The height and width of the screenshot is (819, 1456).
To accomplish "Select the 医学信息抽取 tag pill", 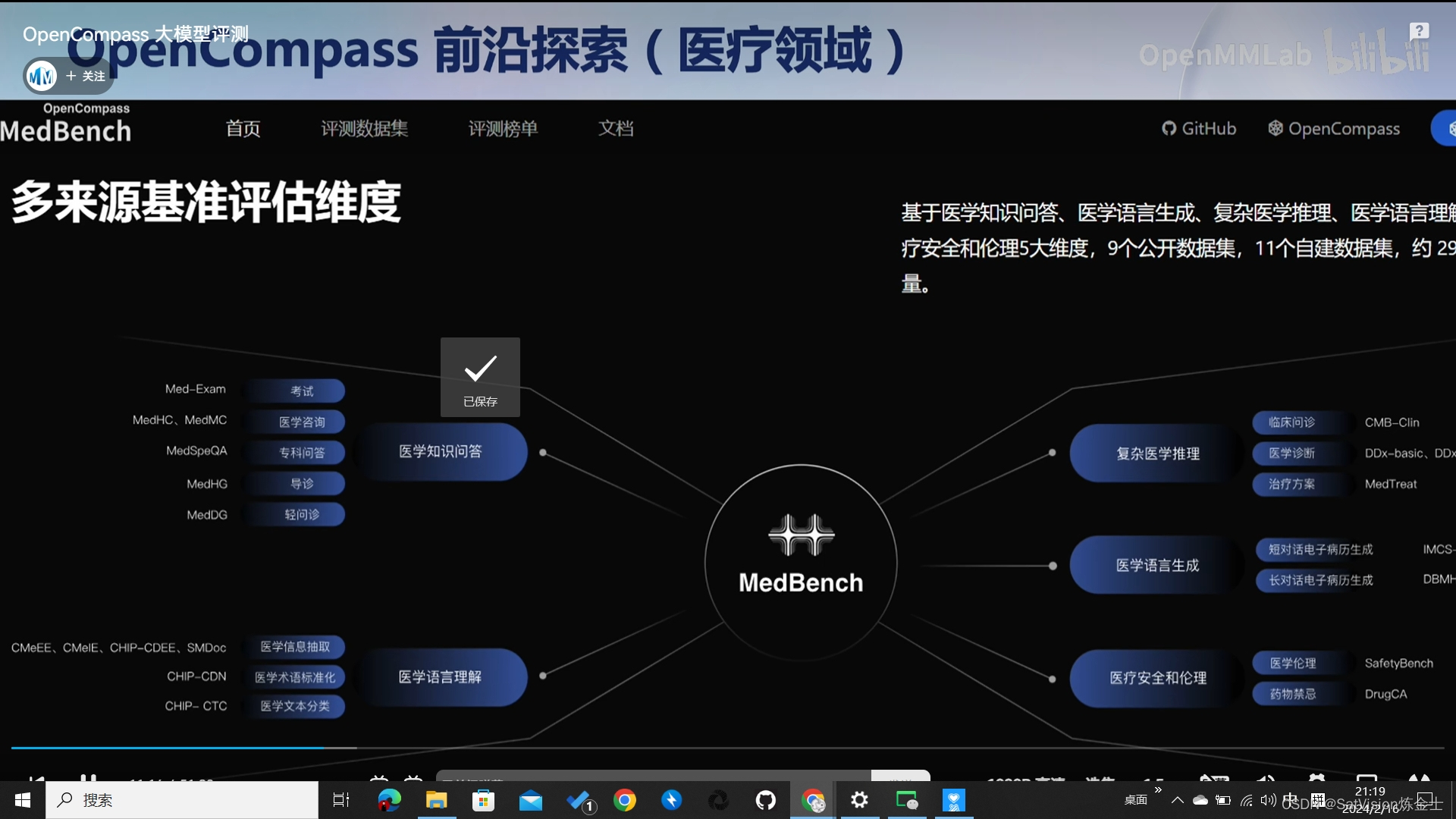I will click(295, 647).
